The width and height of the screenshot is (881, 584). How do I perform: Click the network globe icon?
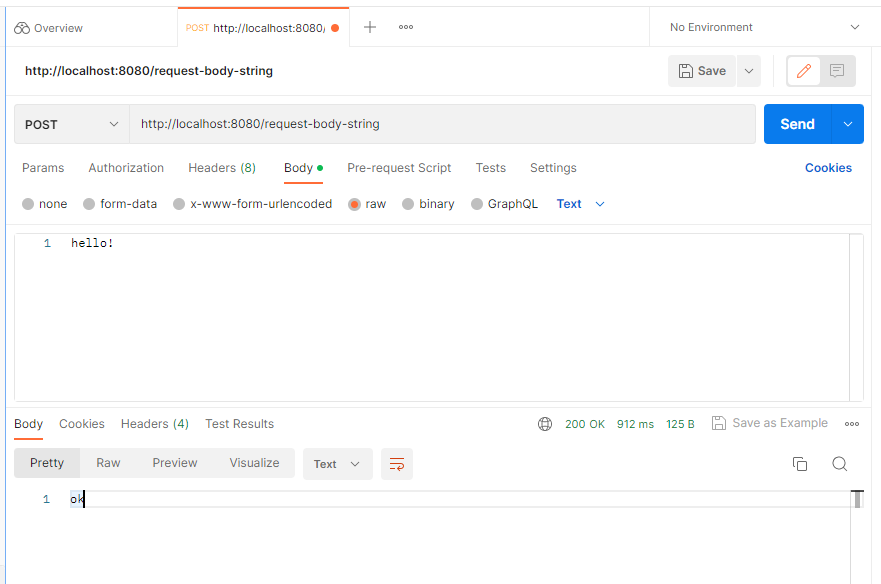(x=545, y=424)
